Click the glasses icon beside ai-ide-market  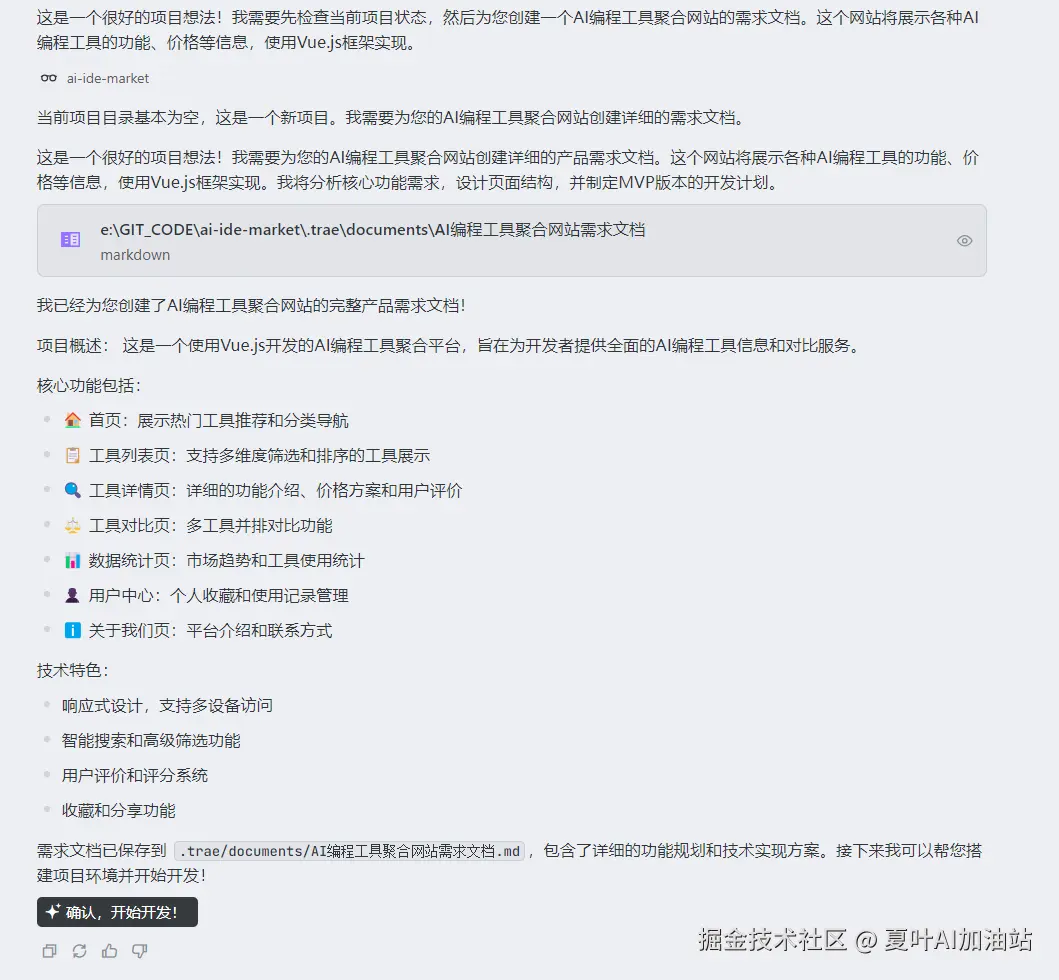pyautogui.click(x=48, y=78)
